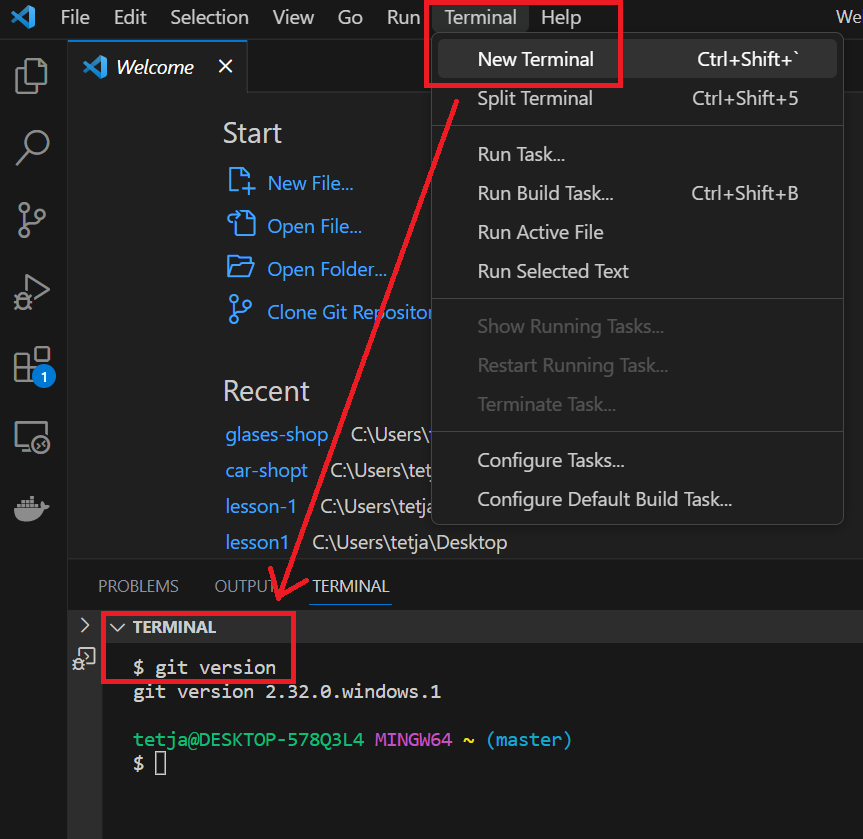Close the Welcome tab
The width and height of the screenshot is (863, 839).
225,67
